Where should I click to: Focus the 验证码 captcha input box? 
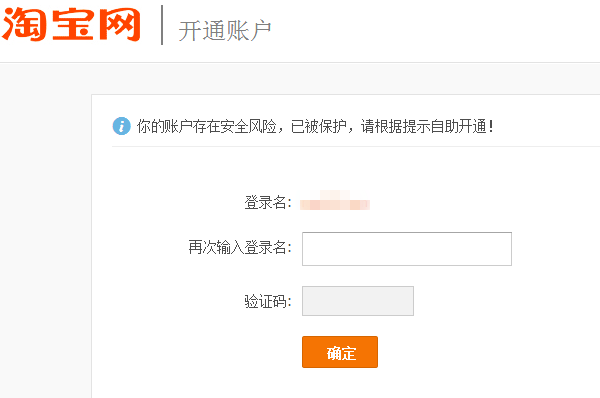click(358, 301)
